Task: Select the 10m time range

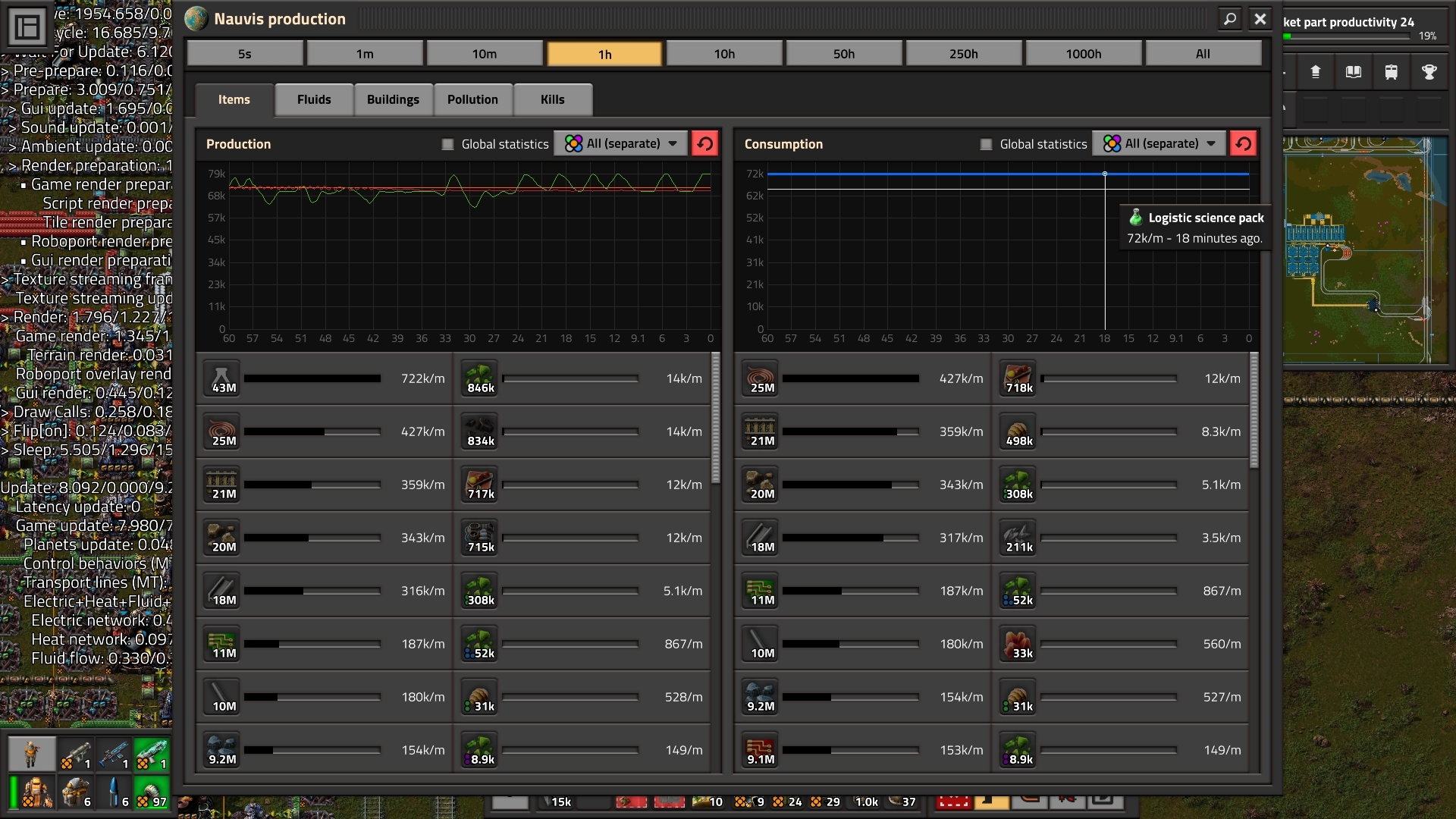Action: click(485, 54)
